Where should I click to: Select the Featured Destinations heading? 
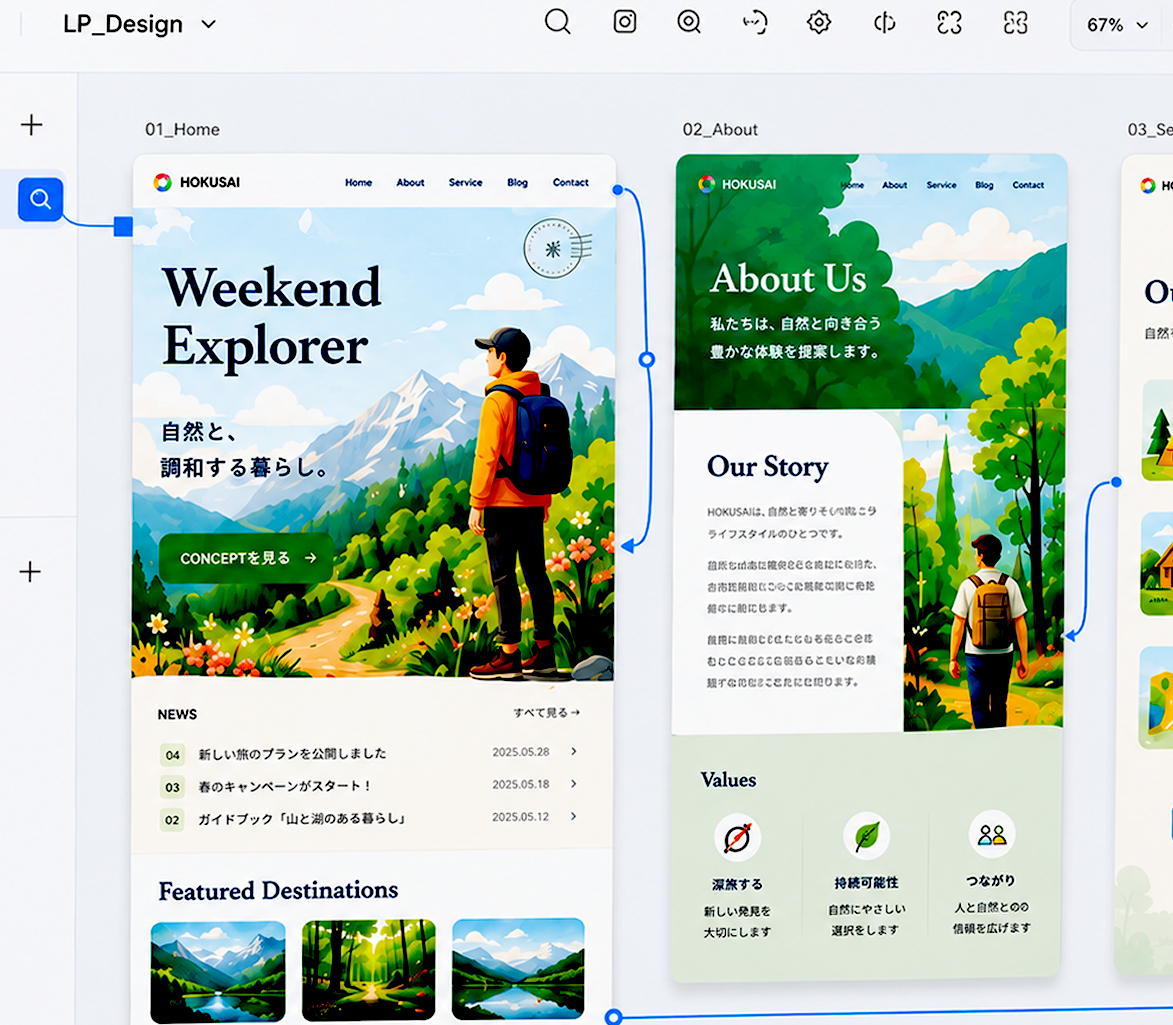tap(278, 890)
